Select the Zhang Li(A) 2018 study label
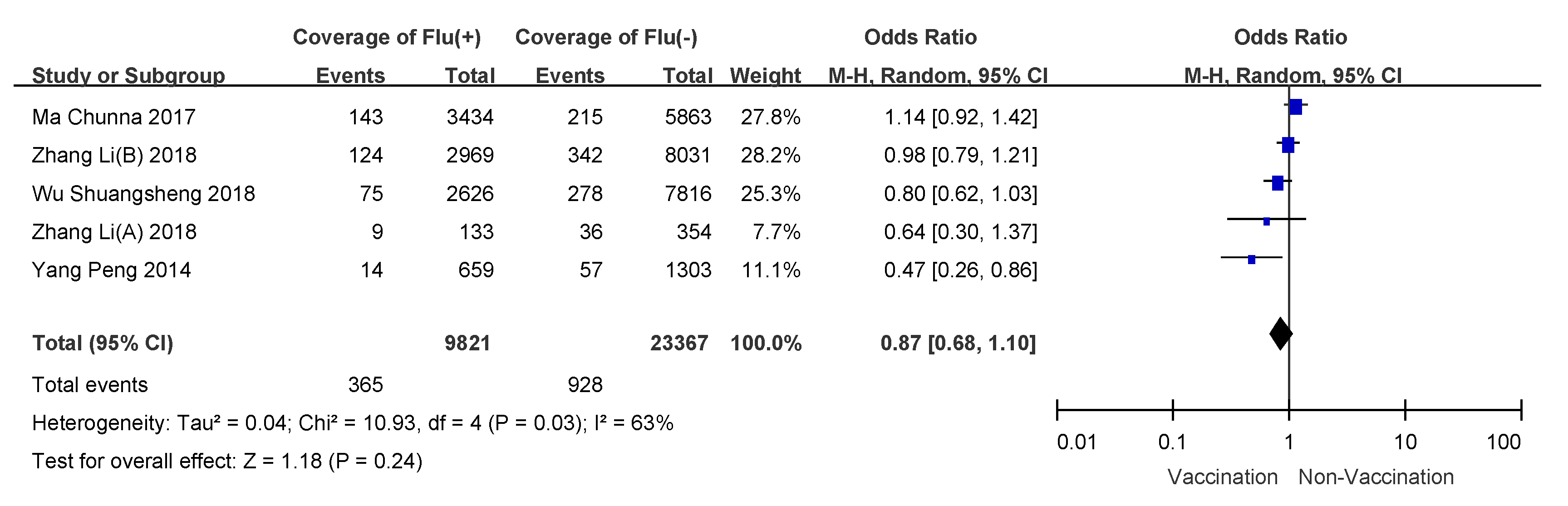Viewport: 1568px width, 506px height. 114,232
